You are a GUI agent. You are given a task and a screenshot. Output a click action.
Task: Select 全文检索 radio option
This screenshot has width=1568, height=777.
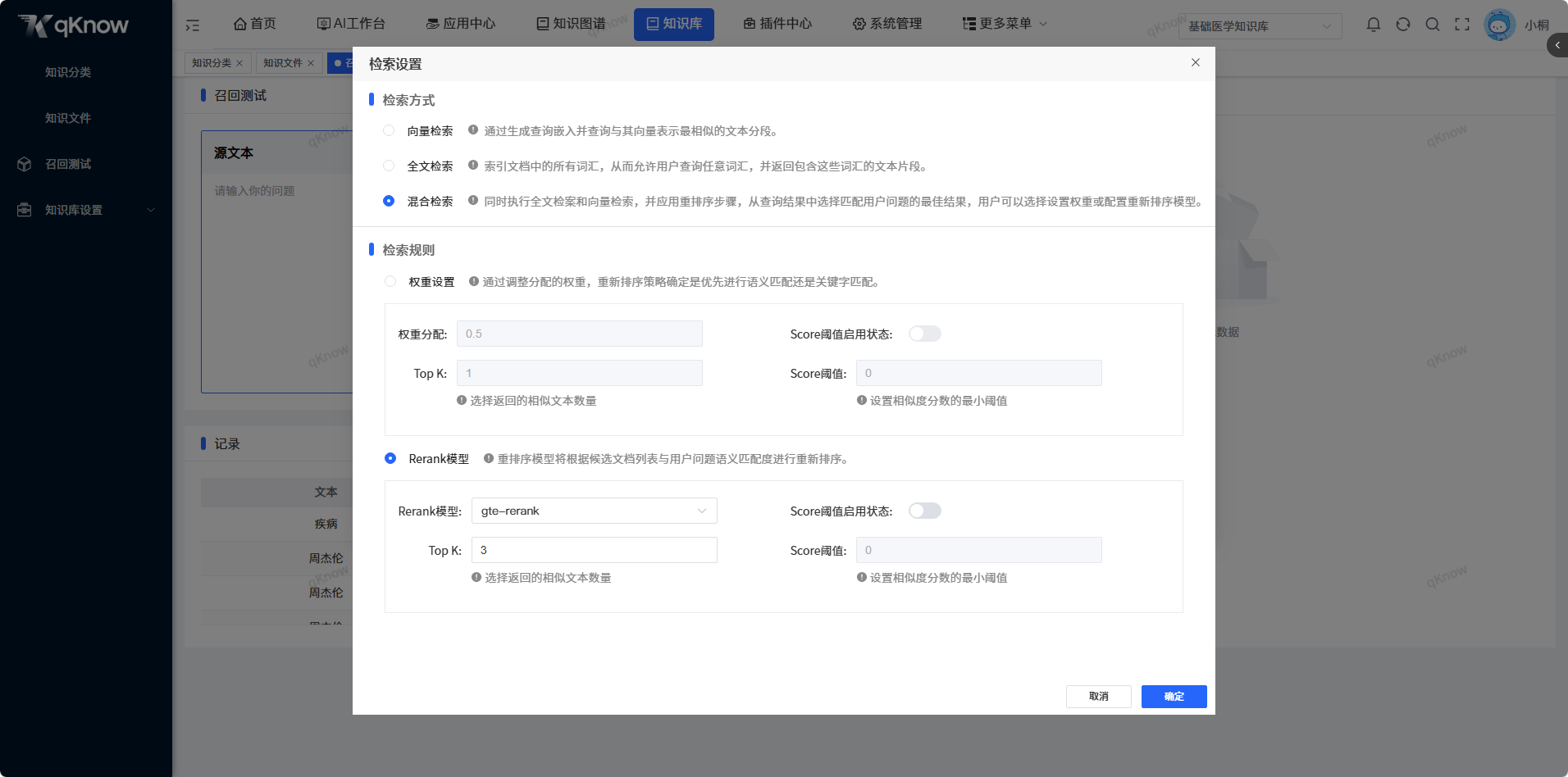[389, 166]
